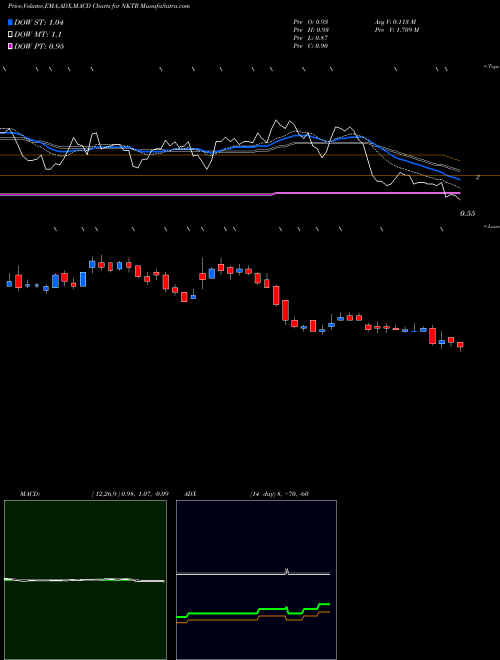500x660 pixels.
Task: Click the 'Pre C: 0.90' value
Action: click(311, 46)
